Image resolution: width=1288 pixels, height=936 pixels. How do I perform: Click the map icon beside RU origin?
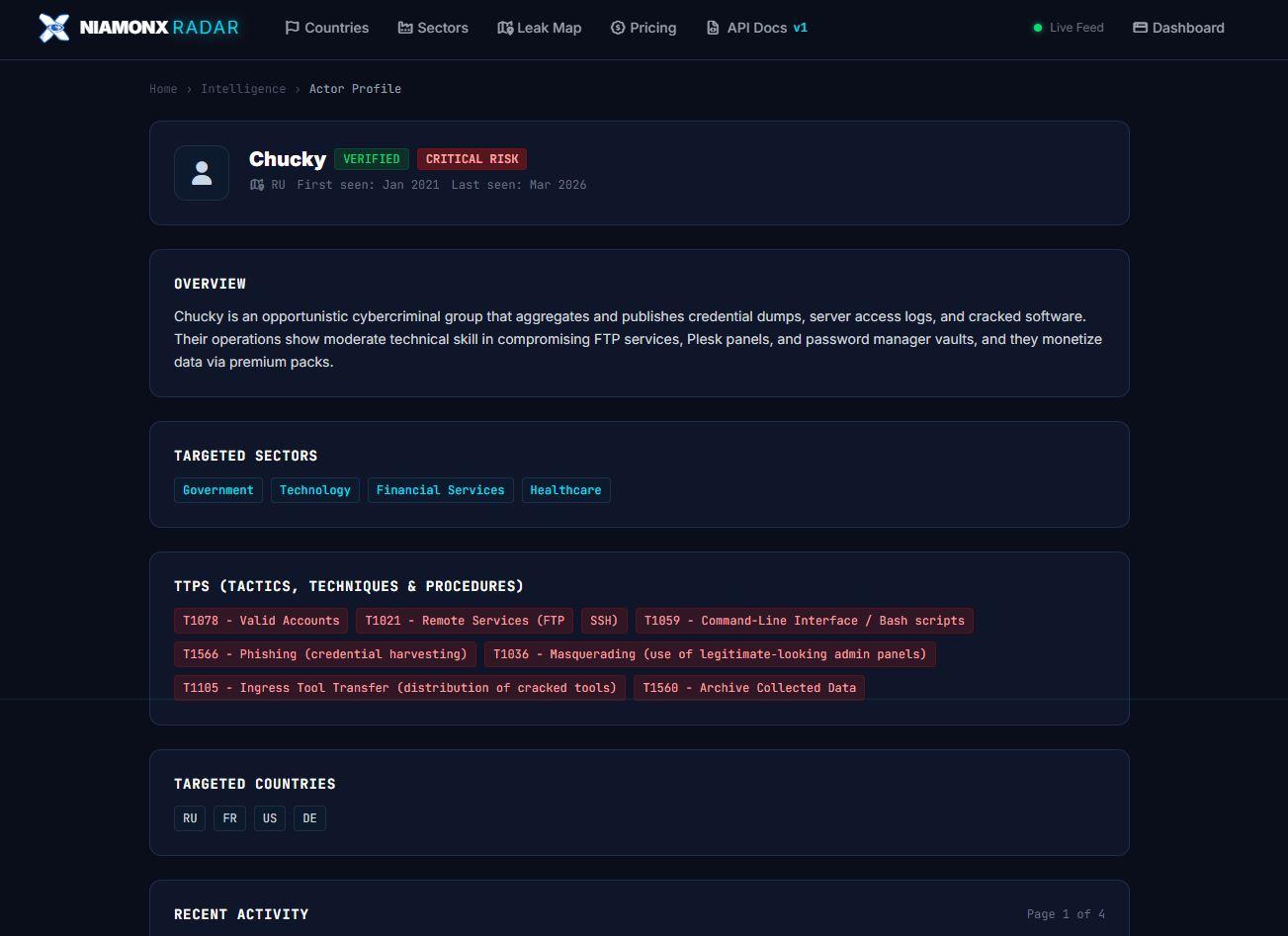click(x=257, y=185)
